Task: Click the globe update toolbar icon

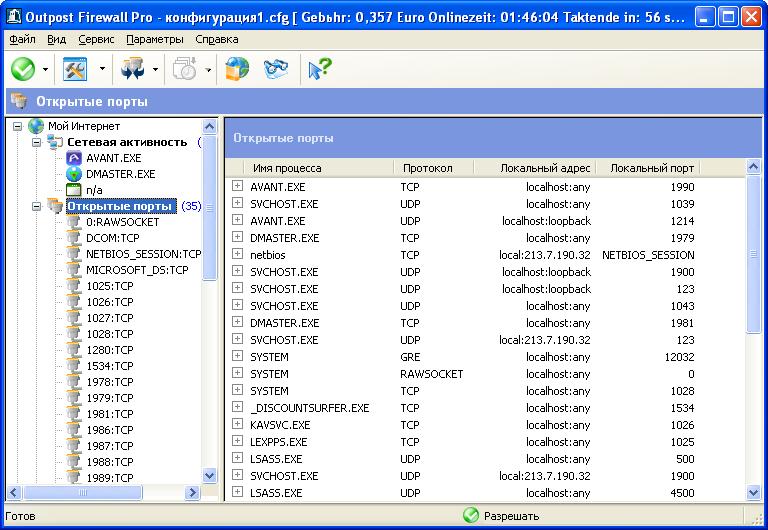Action: pos(237,69)
